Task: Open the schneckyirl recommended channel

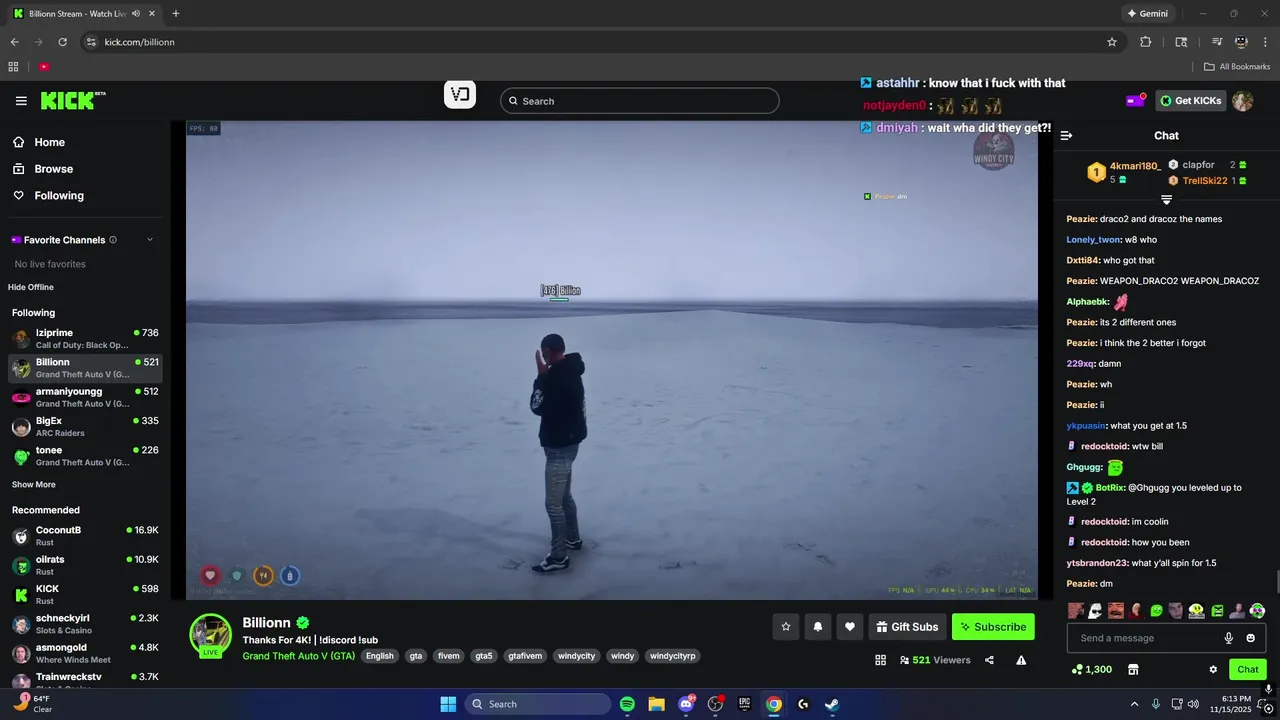Action: point(85,624)
